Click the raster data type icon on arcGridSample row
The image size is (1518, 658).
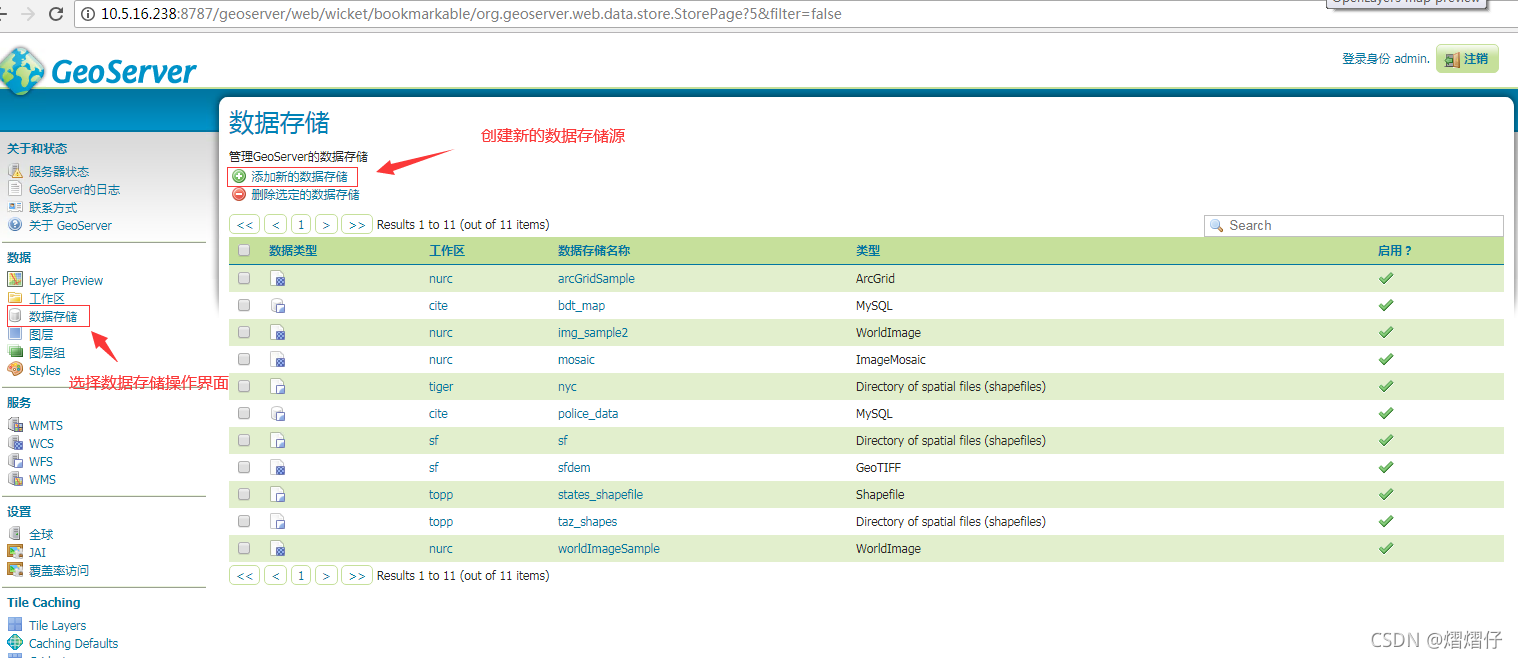278,278
